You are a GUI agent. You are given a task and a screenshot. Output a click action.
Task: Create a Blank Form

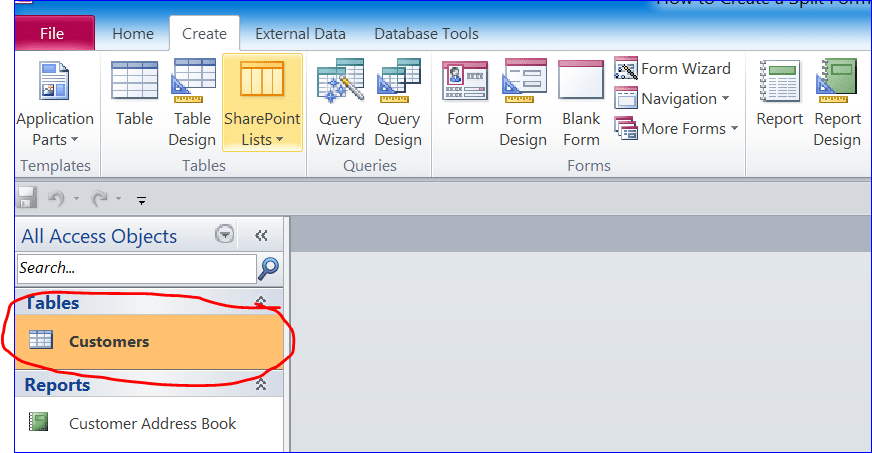(x=581, y=104)
